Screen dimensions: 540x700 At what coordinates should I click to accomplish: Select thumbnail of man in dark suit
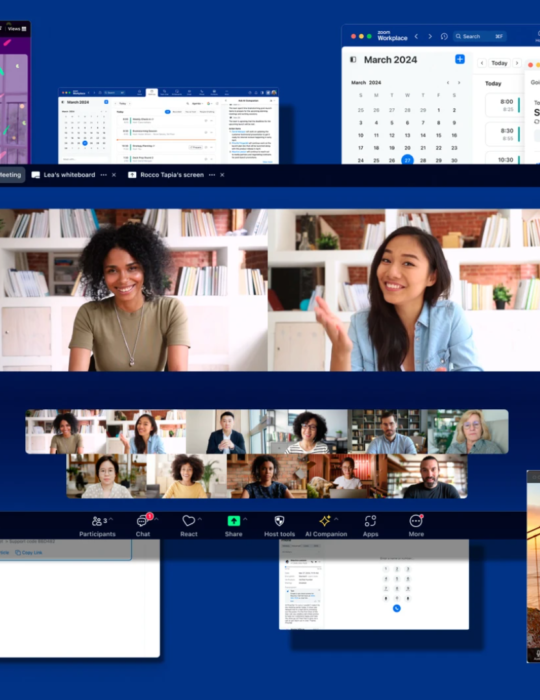[226, 432]
